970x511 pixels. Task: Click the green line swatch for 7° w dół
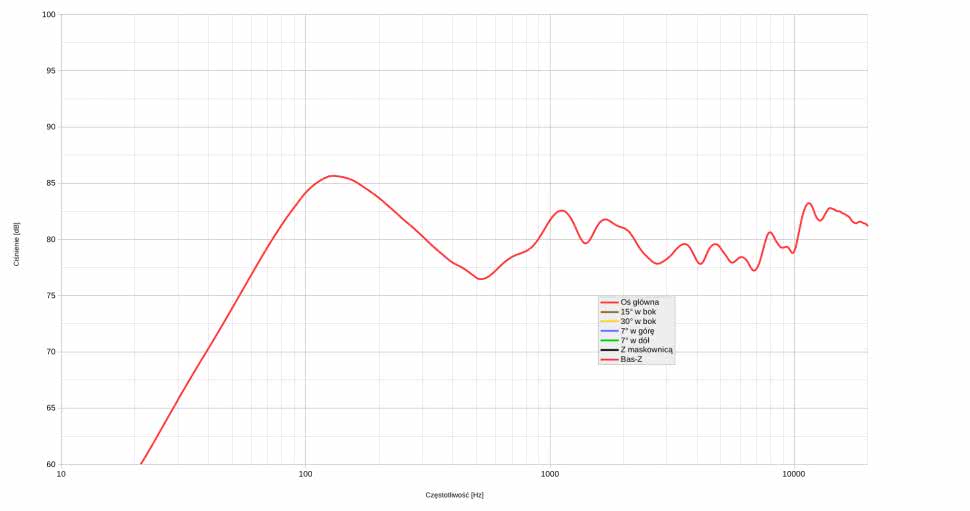[x=609, y=340]
